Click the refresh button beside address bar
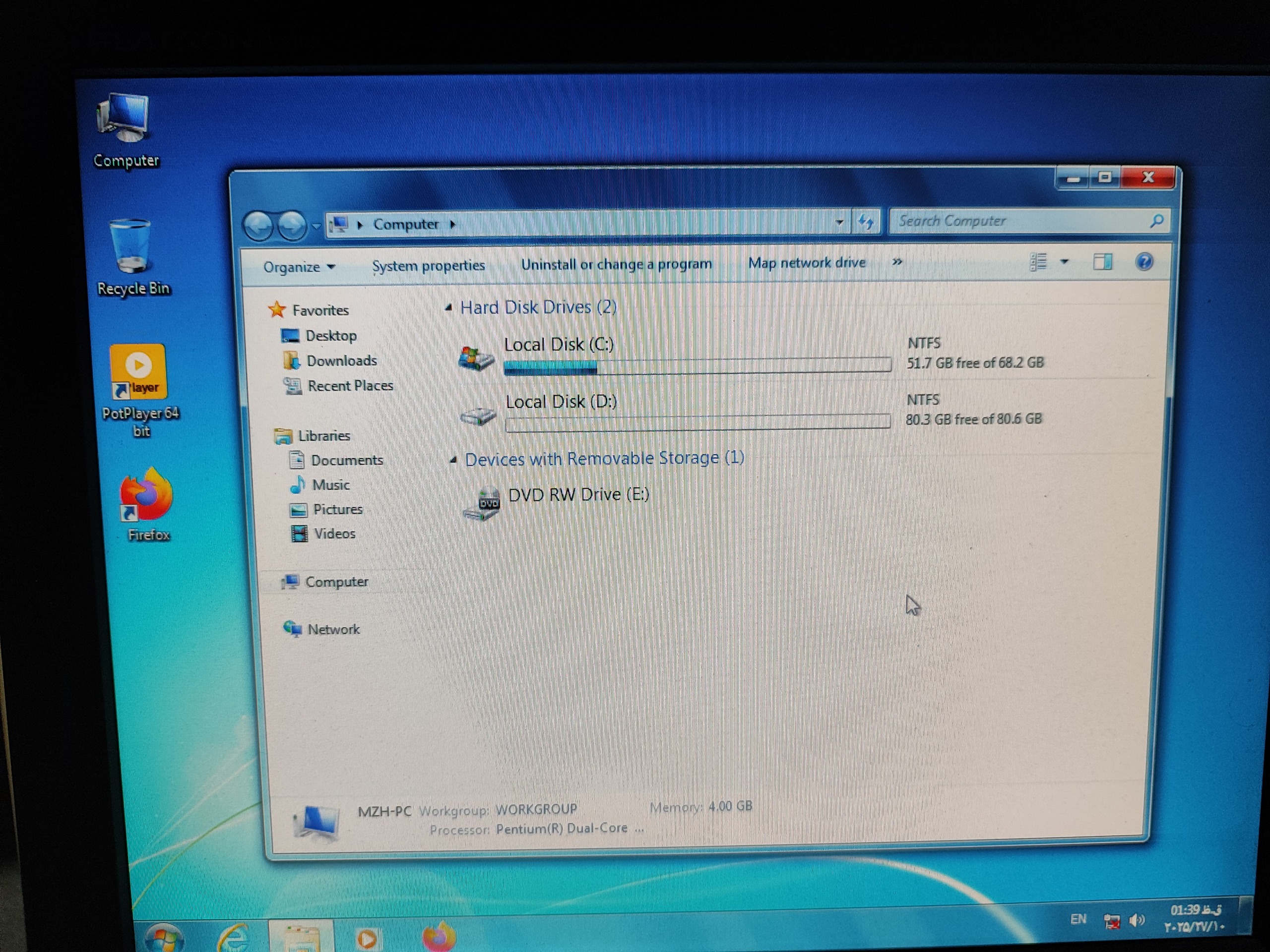The image size is (1270, 952). (x=866, y=222)
